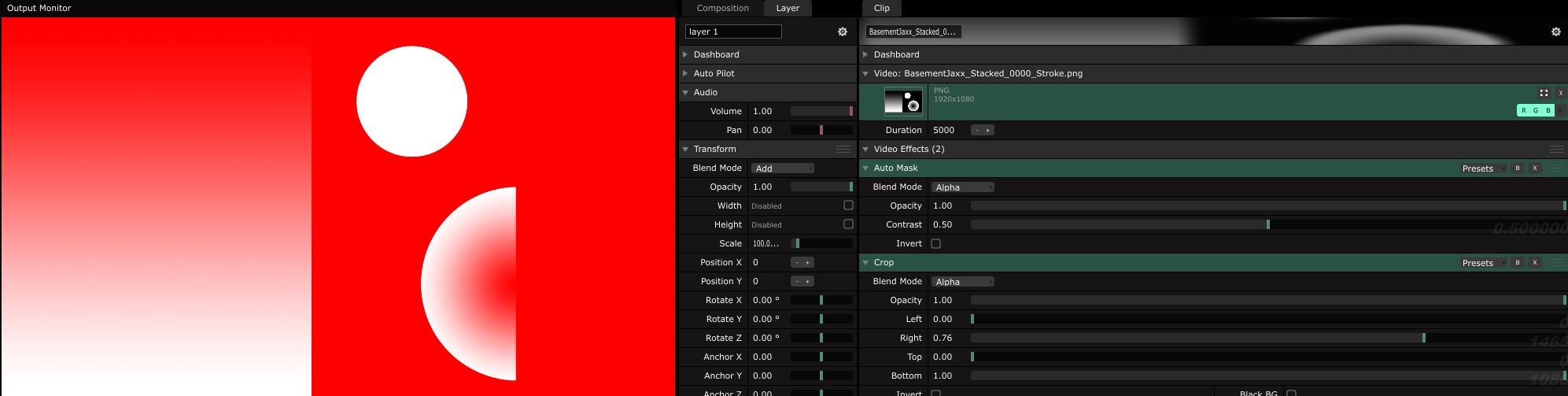Image resolution: width=1568 pixels, height=396 pixels.
Task: Expand the Auto Pilot section
Action: point(714,73)
